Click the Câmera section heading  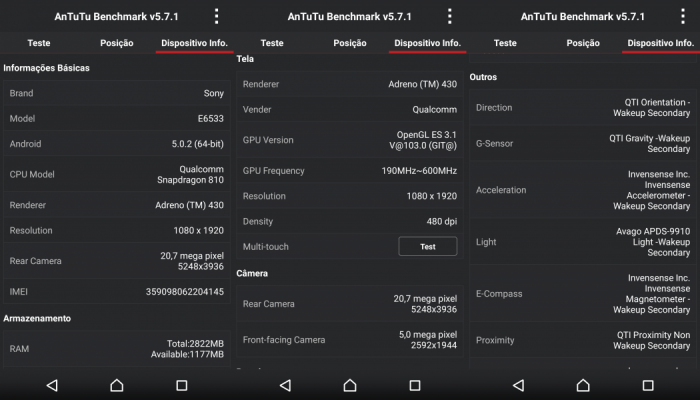point(252,273)
